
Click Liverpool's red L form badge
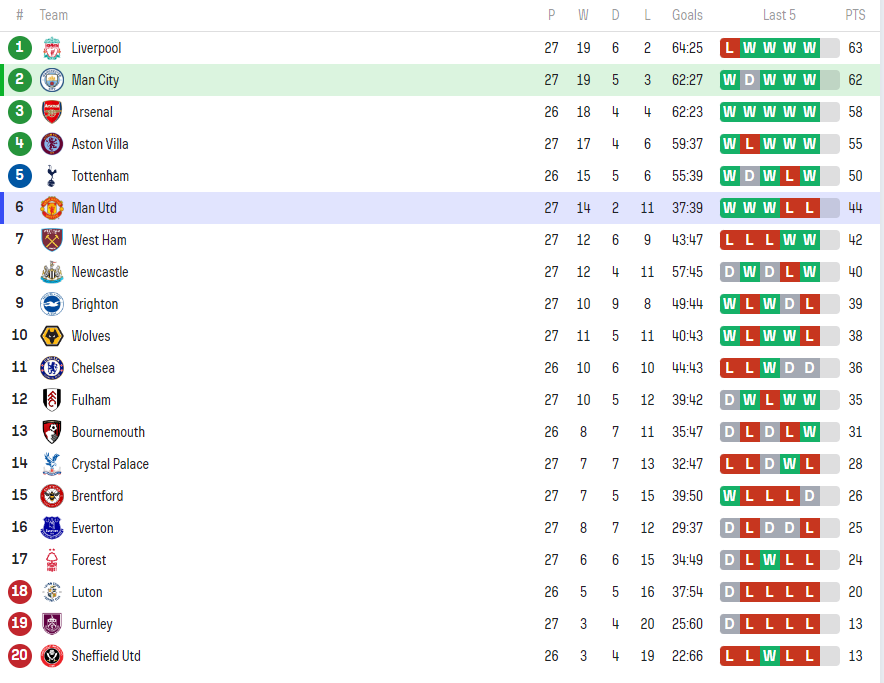tap(730, 48)
